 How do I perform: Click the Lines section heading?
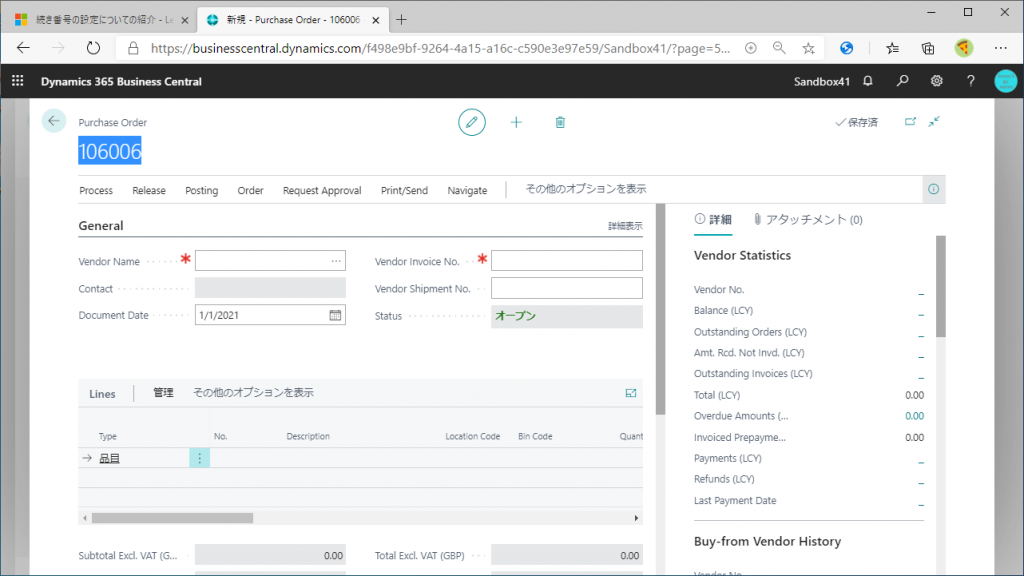102,394
